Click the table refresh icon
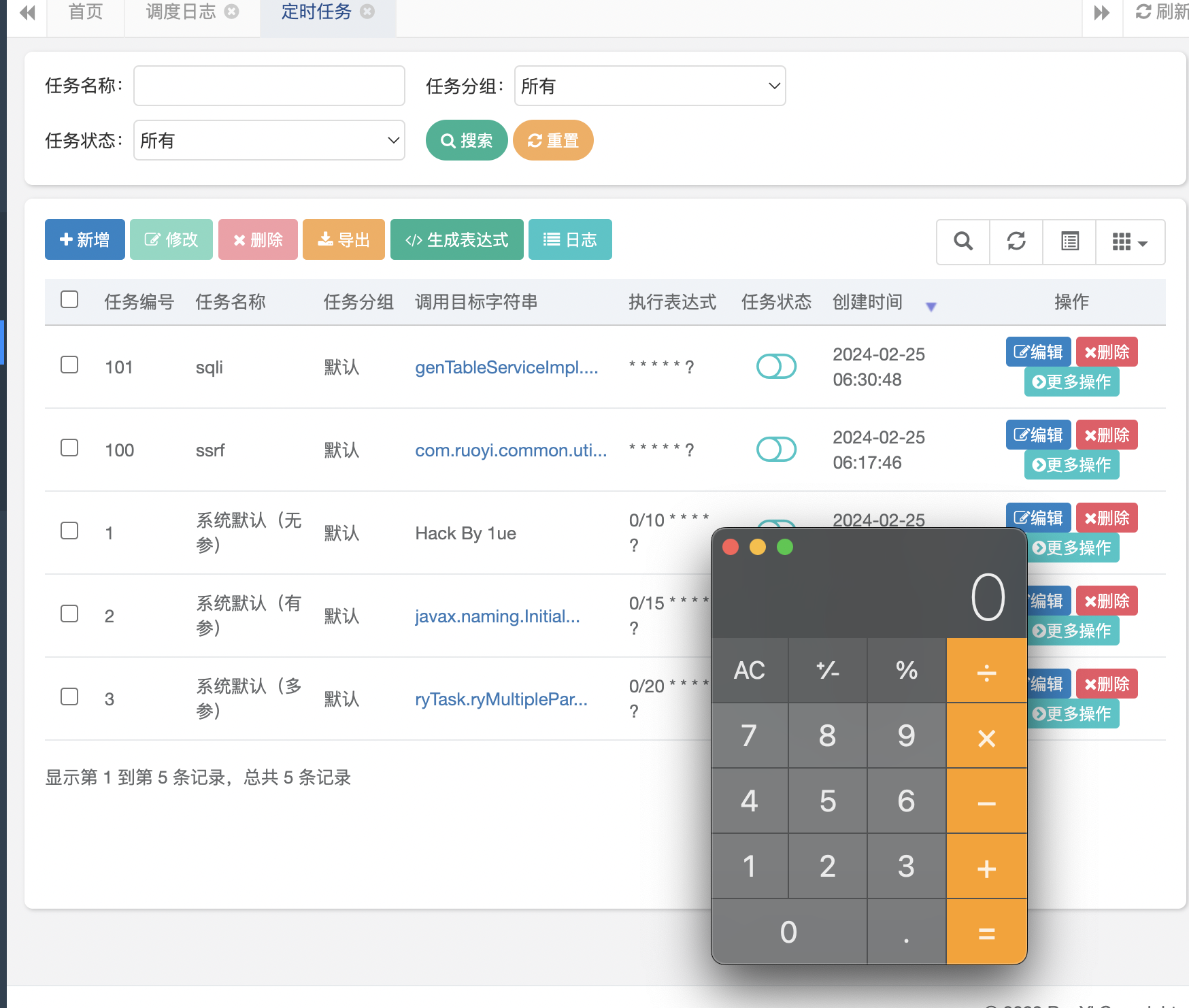 [x=1016, y=241]
